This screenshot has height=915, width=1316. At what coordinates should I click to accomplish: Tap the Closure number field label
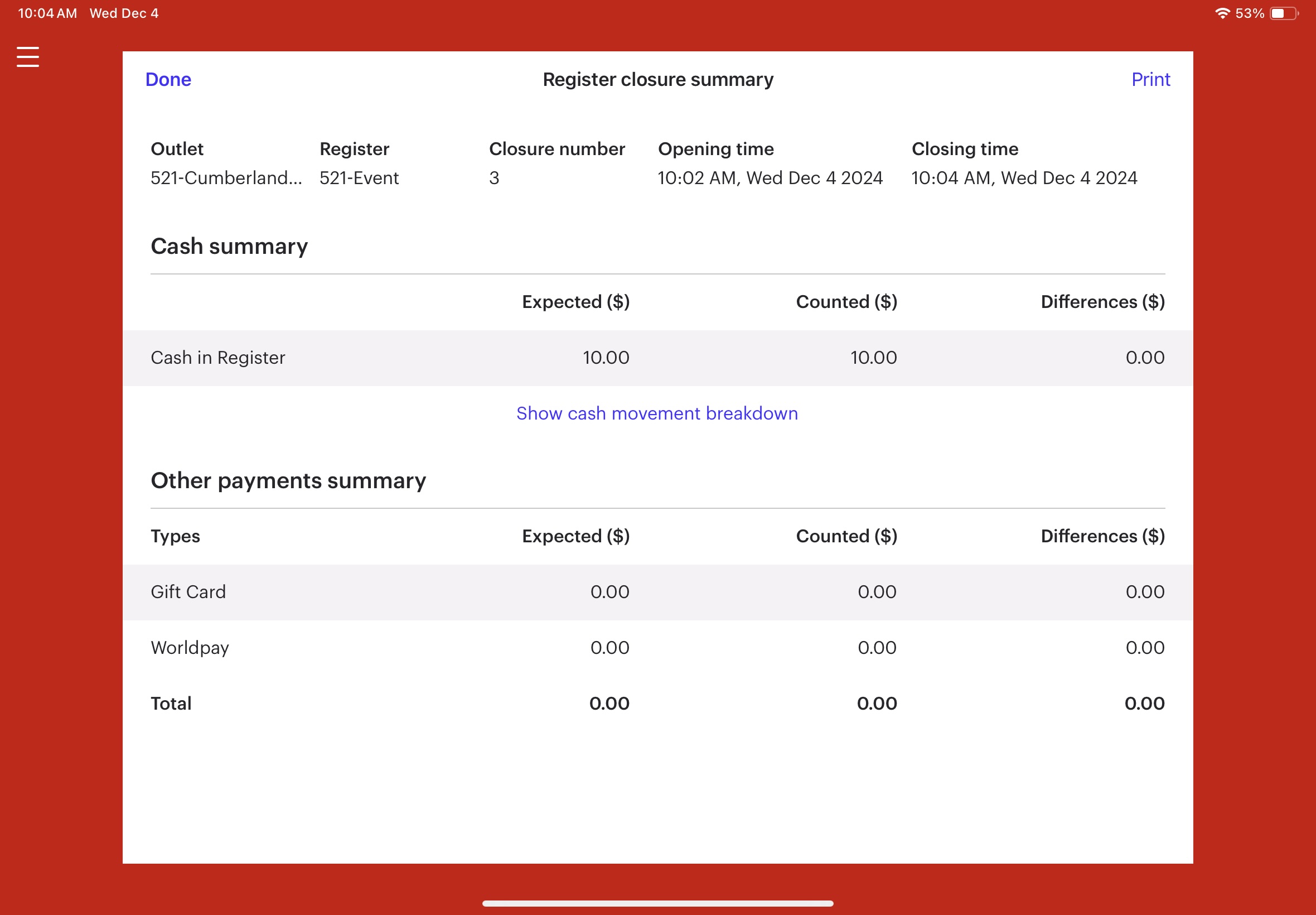tap(557, 149)
